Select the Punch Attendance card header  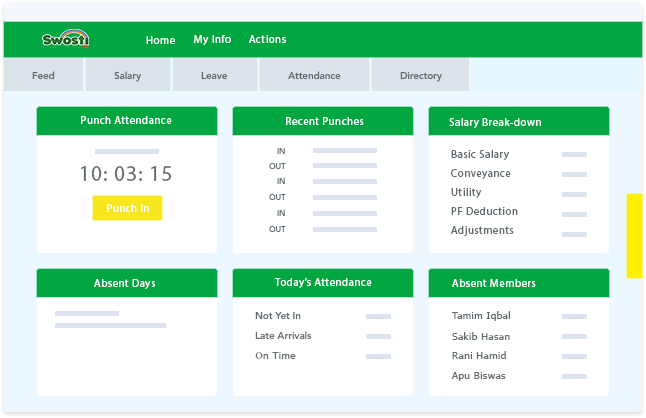(127, 121)
